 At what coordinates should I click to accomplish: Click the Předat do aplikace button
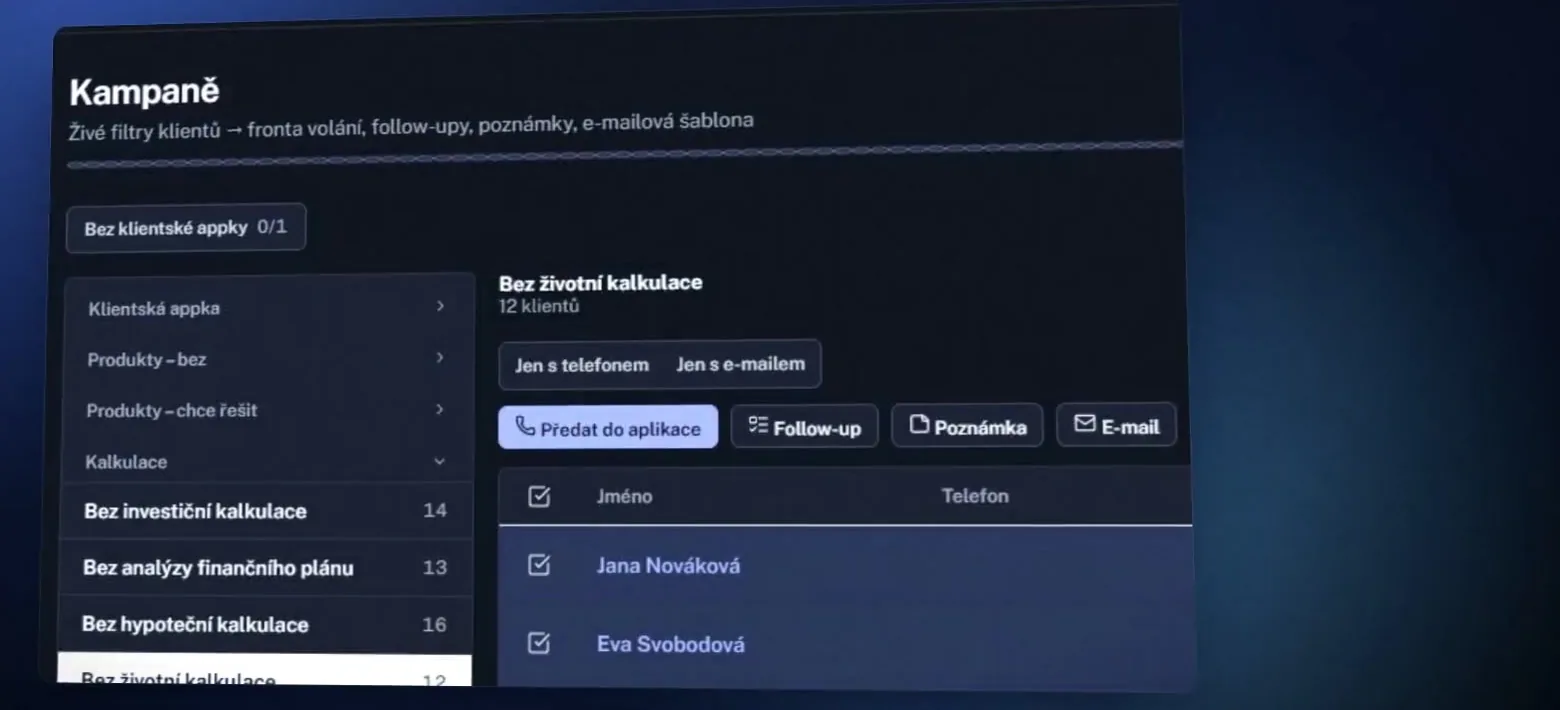pyautogui.click(x=608, y=427)
